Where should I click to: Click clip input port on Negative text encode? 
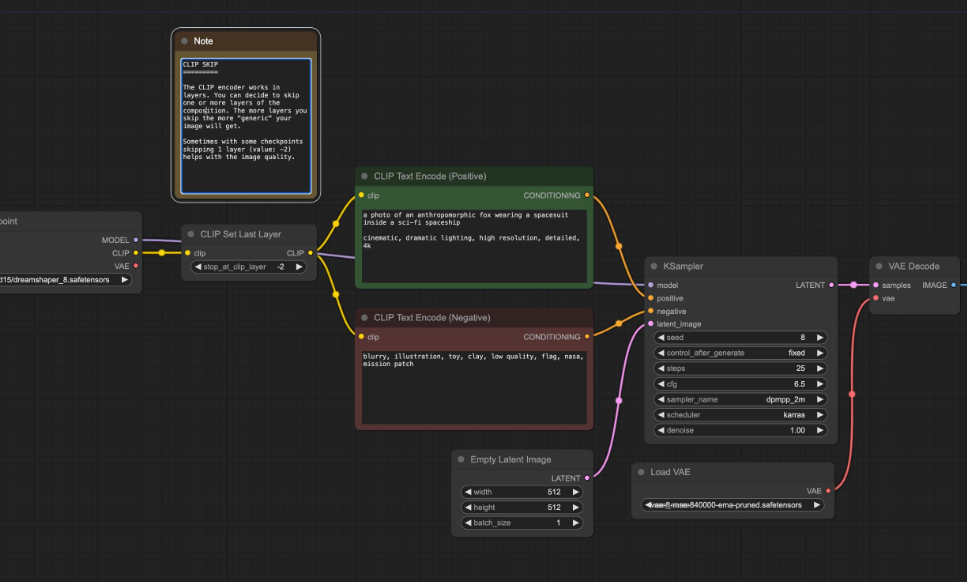361,337
